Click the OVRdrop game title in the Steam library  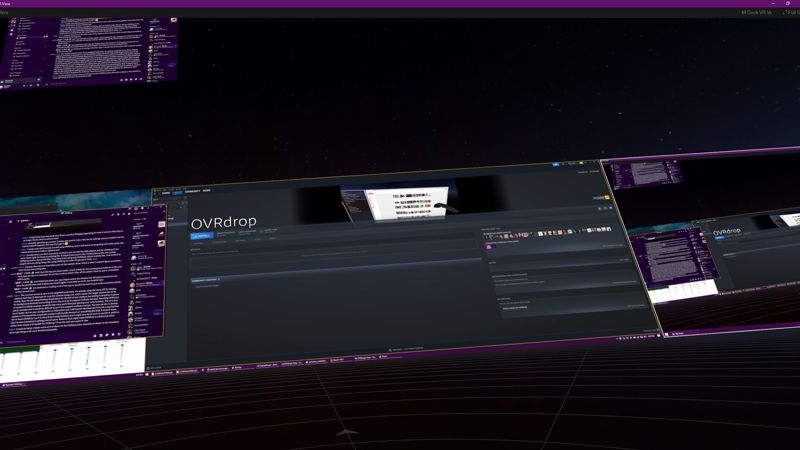(223, 222)
